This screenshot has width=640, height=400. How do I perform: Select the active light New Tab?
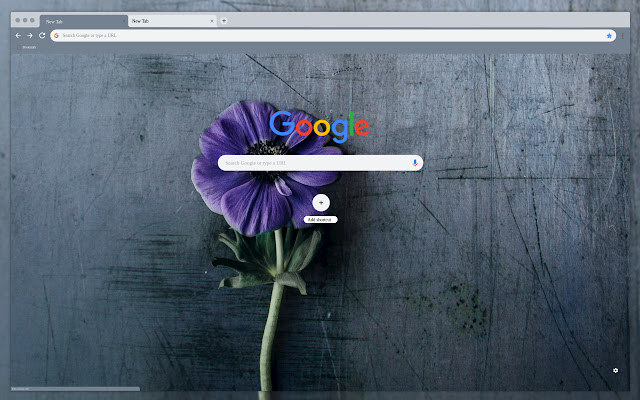pos(171,21)
